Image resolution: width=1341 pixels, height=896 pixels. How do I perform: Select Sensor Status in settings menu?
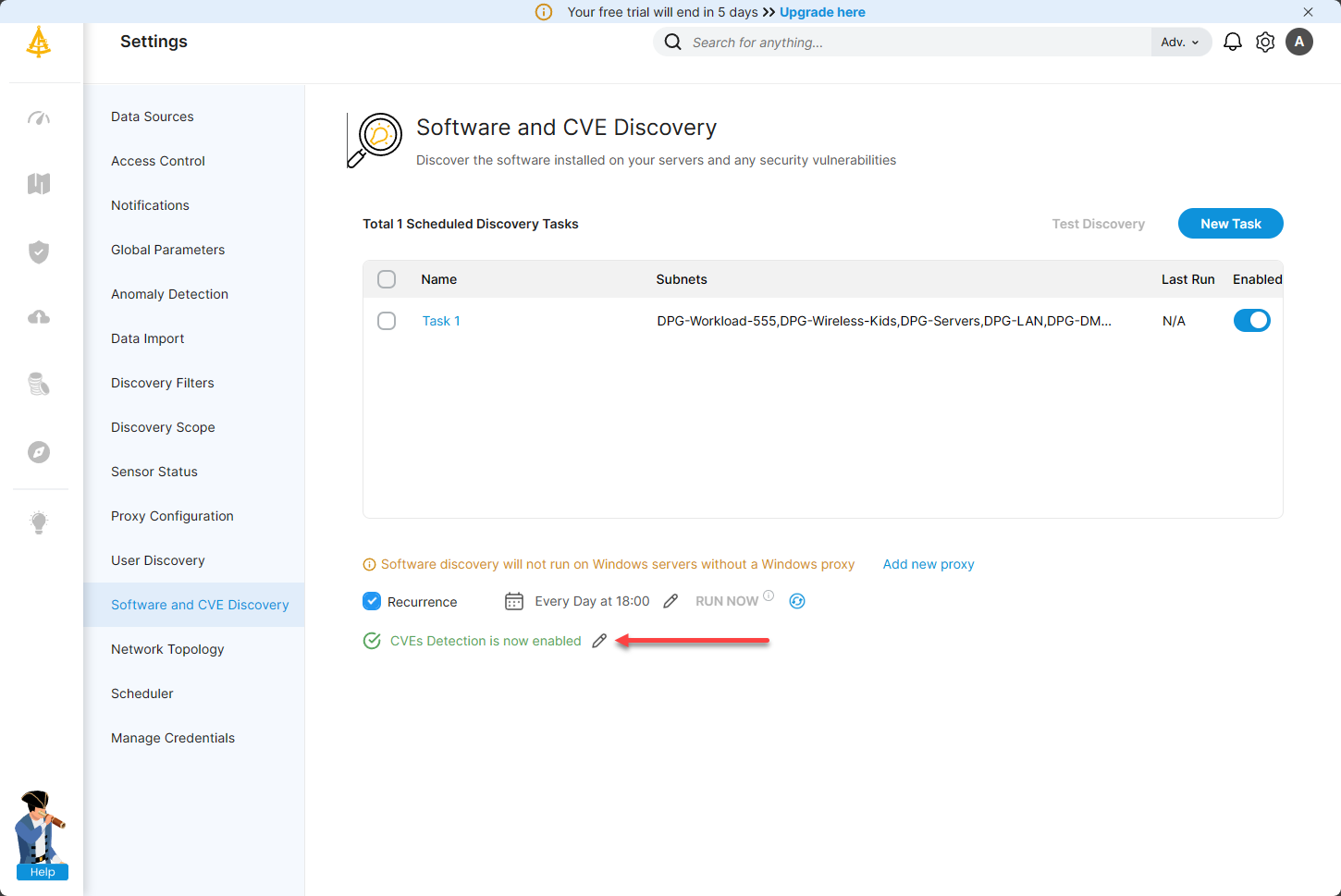(x=154, y=472)
